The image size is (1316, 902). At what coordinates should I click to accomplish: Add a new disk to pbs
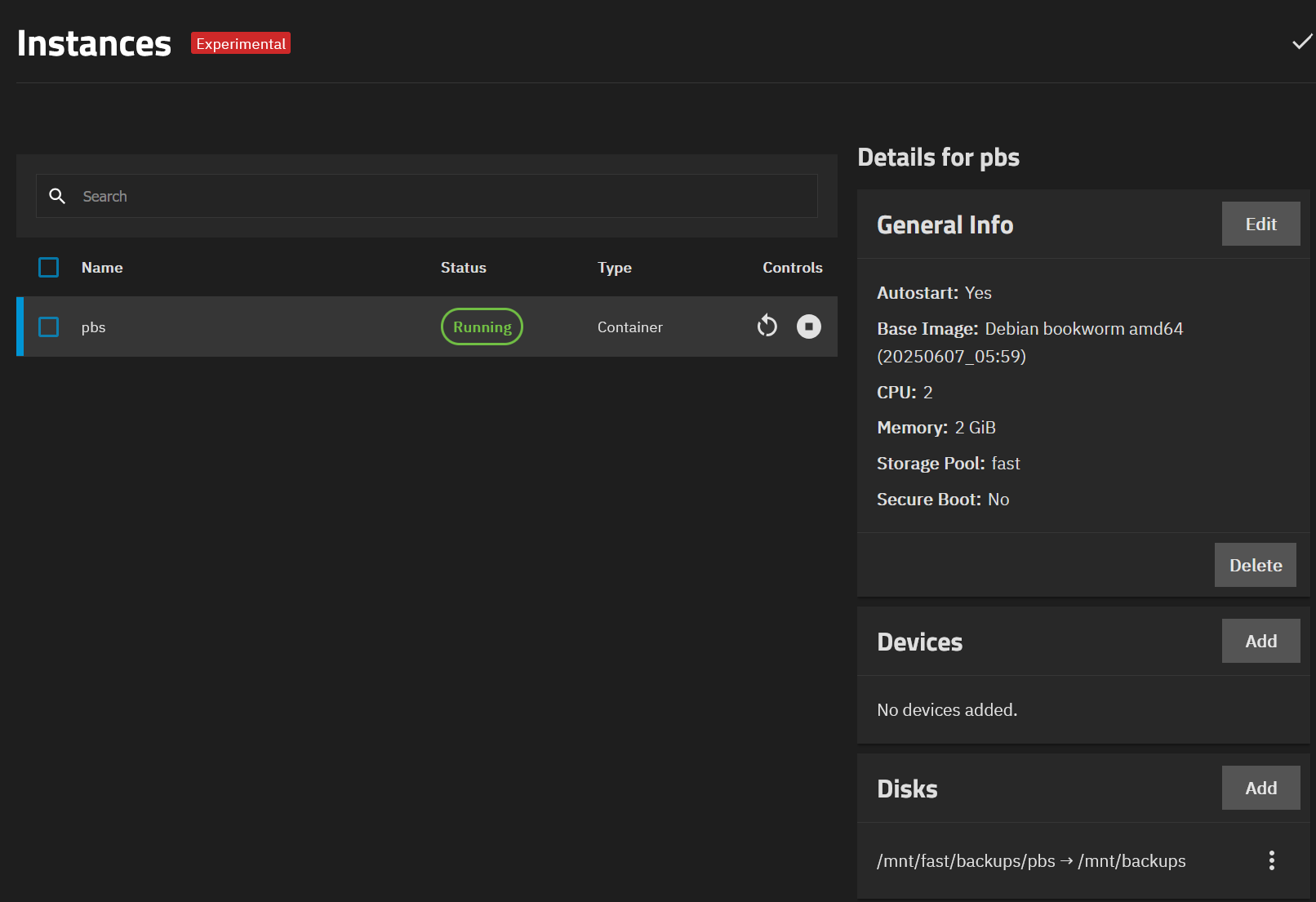coord(1260,789)
